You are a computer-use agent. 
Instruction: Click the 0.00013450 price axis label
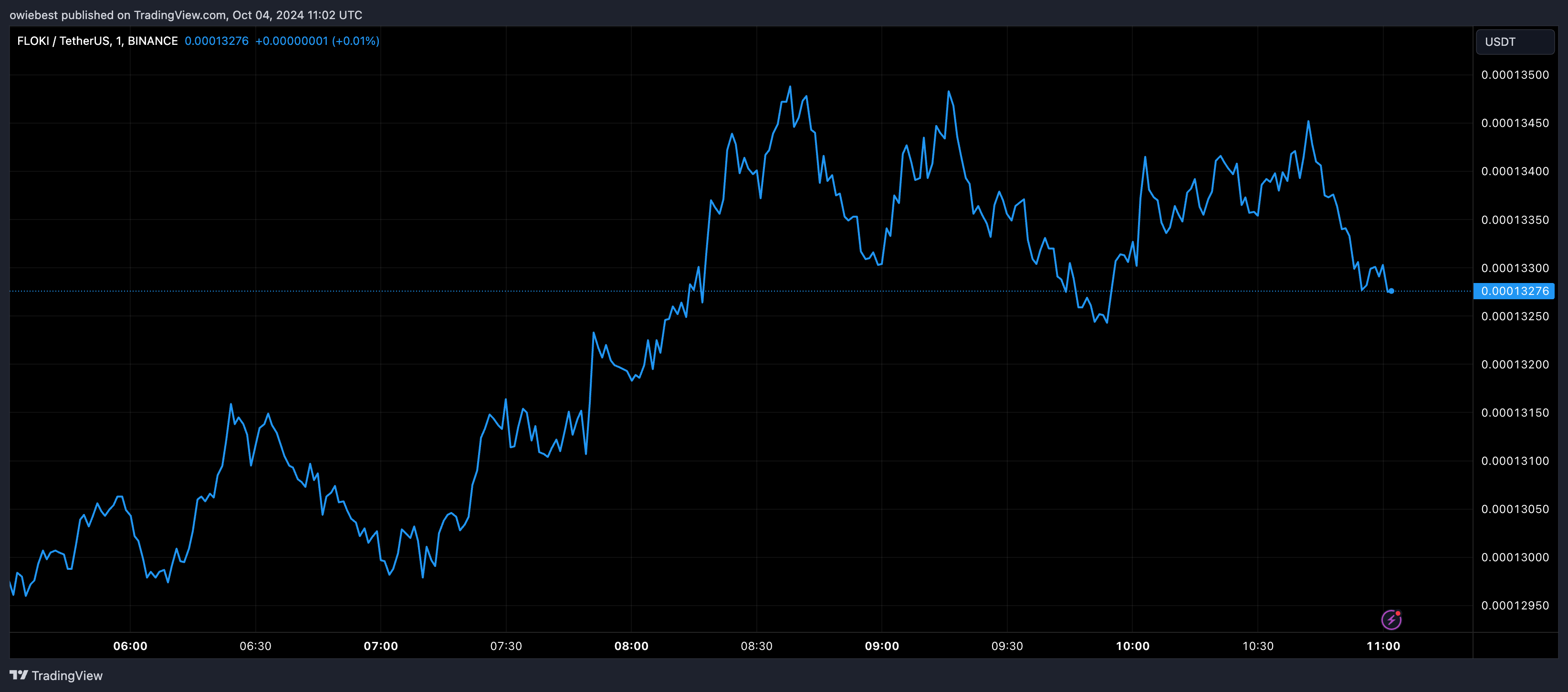click(1515, 123)
